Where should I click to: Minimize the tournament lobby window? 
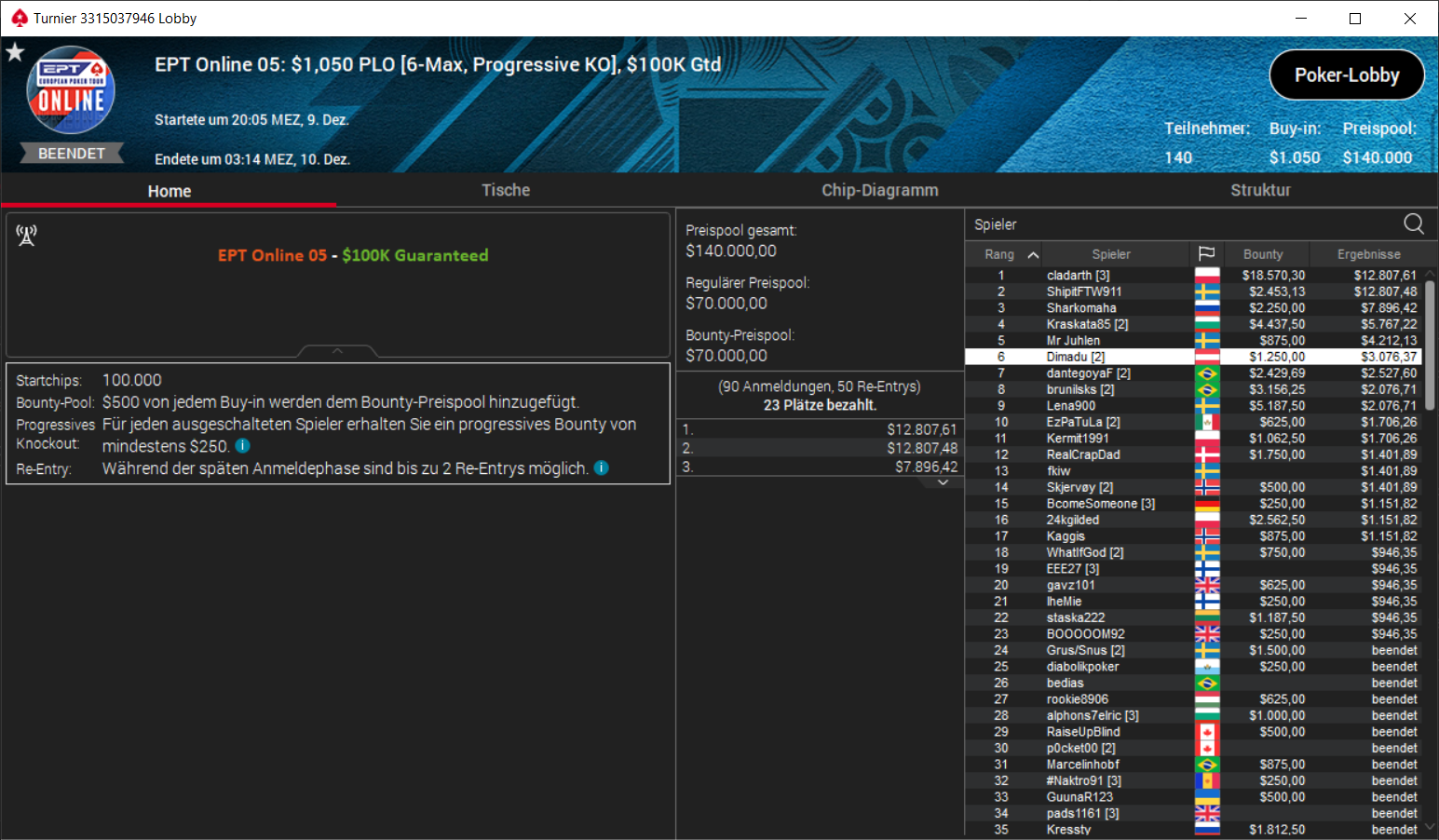(x=1301, y=19)
